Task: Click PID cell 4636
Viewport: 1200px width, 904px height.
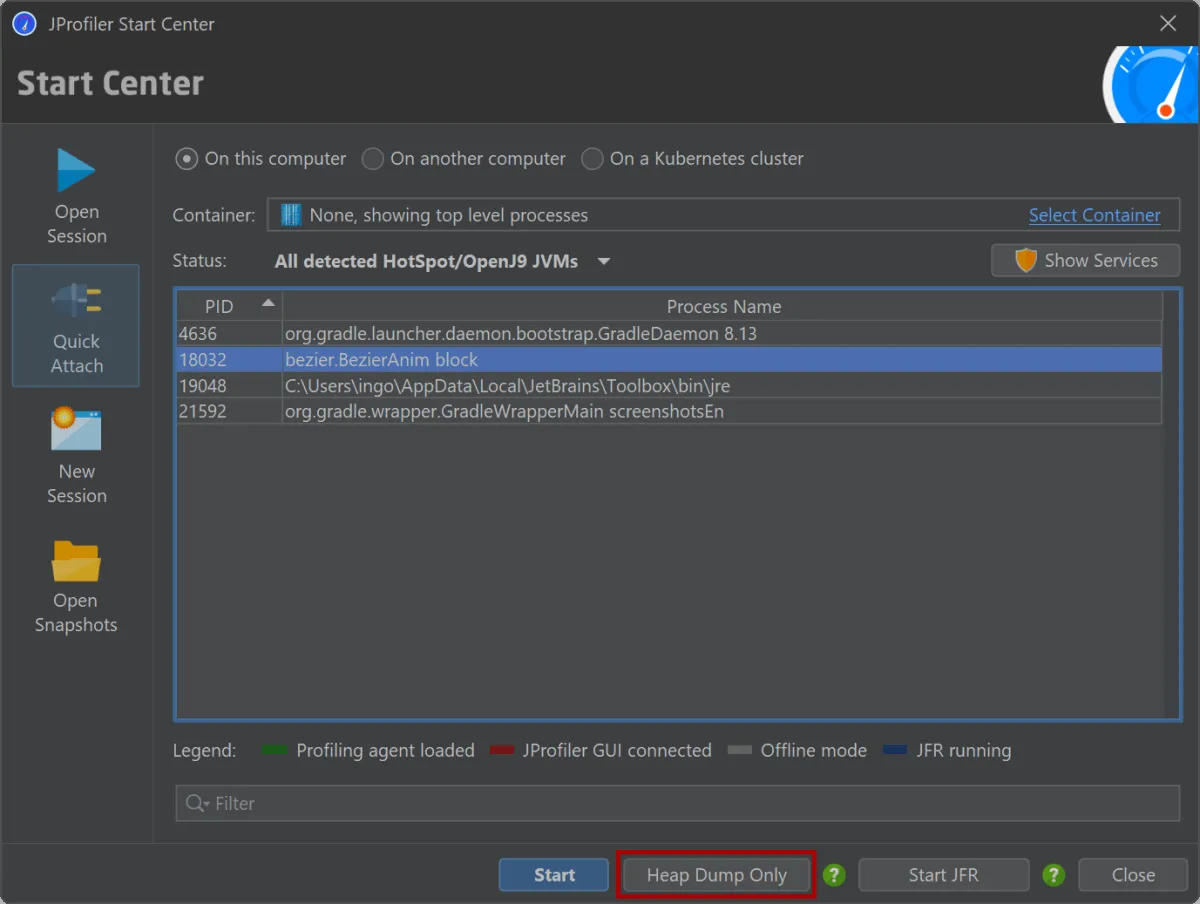Action: [x=229, y=334]
